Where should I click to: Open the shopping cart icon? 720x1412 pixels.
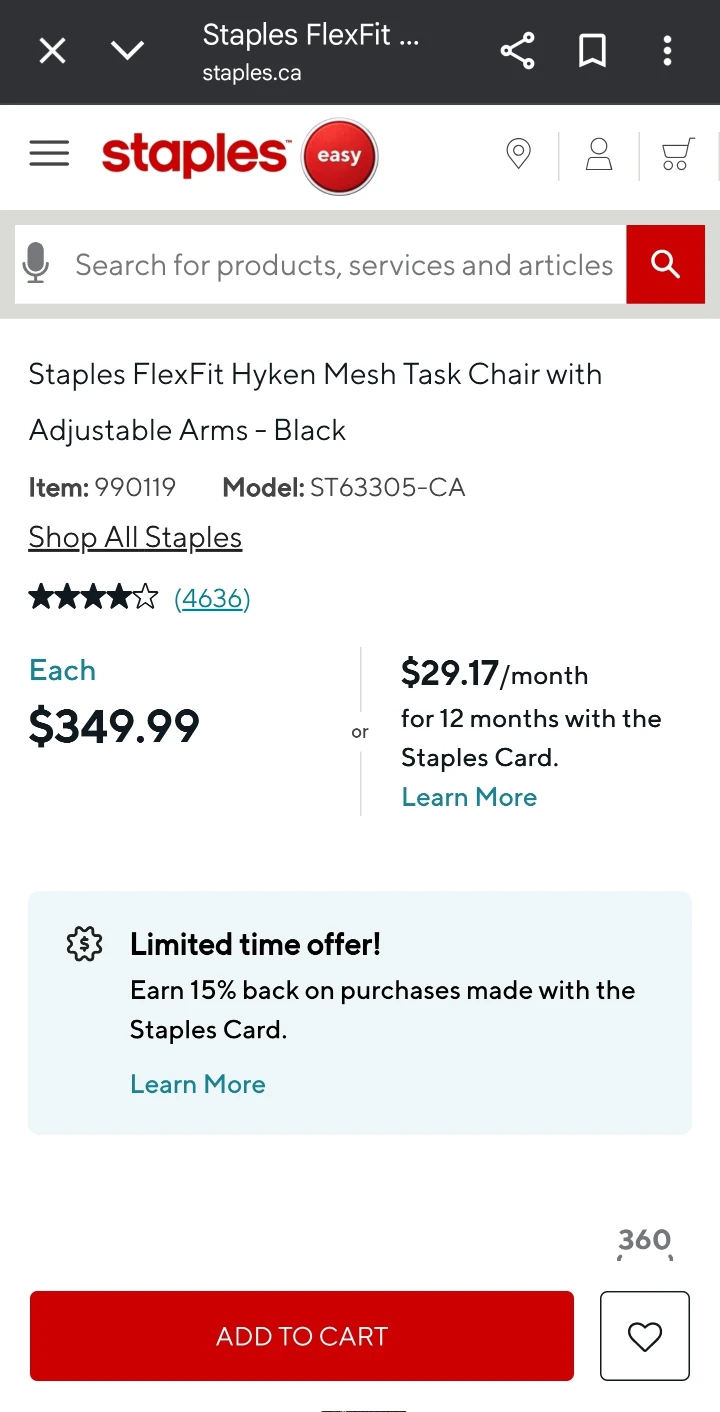[677, 155]
